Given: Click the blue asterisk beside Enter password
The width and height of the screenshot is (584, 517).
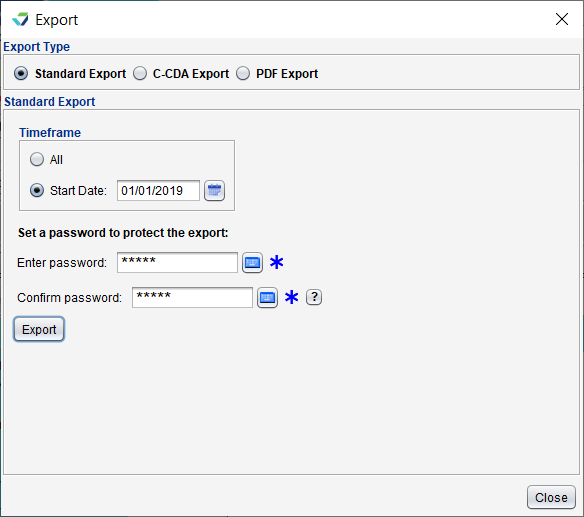Looking at the screenshot, I should pyautogui.click(x=276, y=262).
